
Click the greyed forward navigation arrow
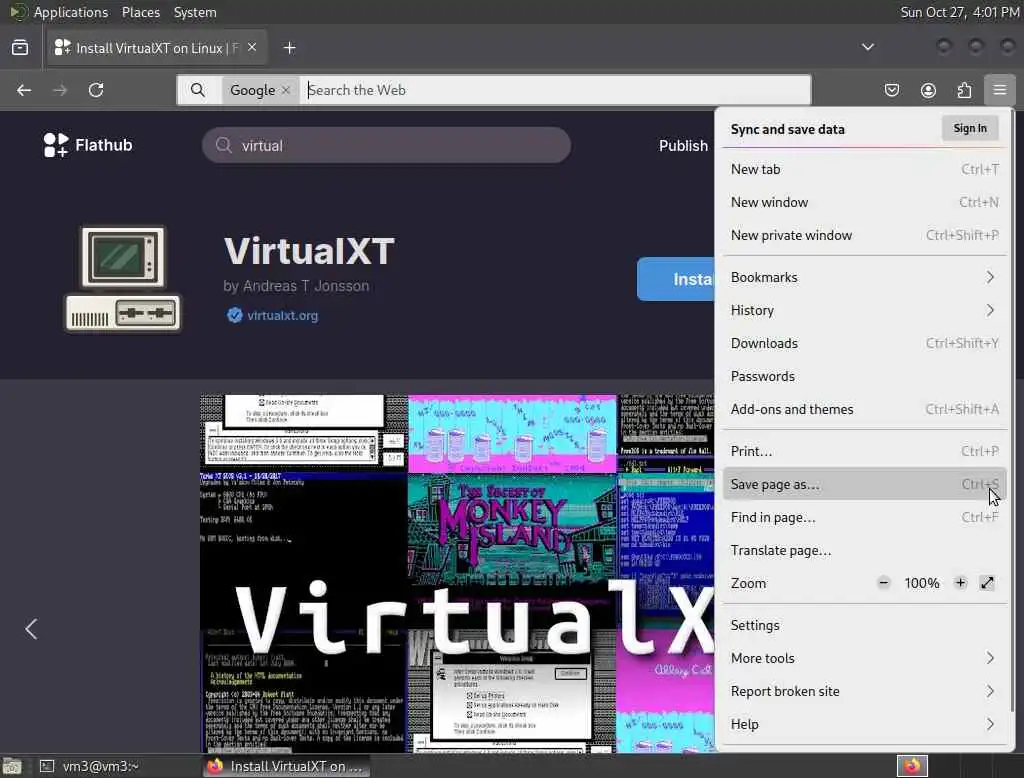tap(60, 90)
